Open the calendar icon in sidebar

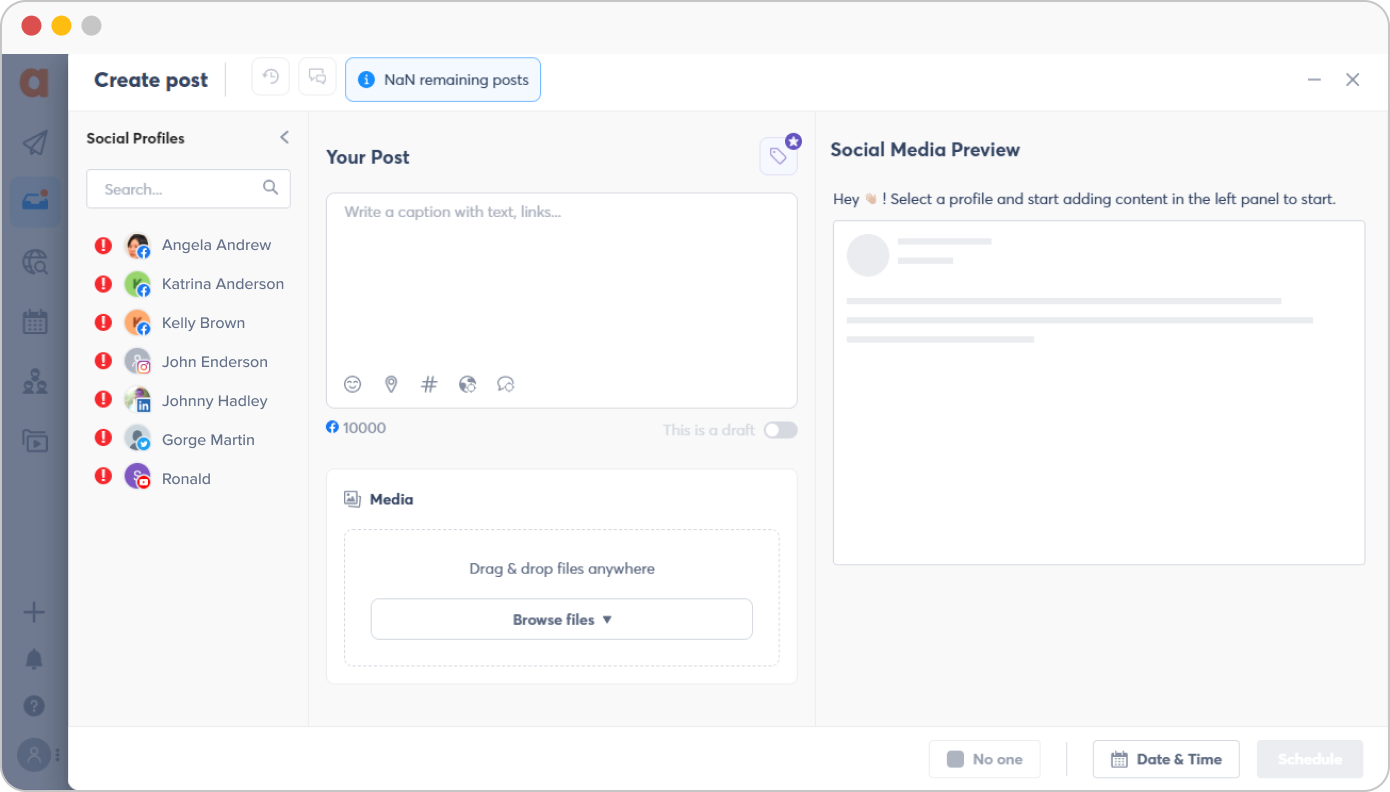[35, 322]
